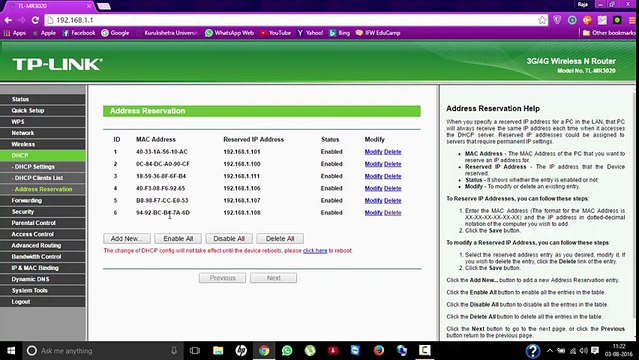Click the Delete All button
Viewport: 639px width, 360px height.
280,239
